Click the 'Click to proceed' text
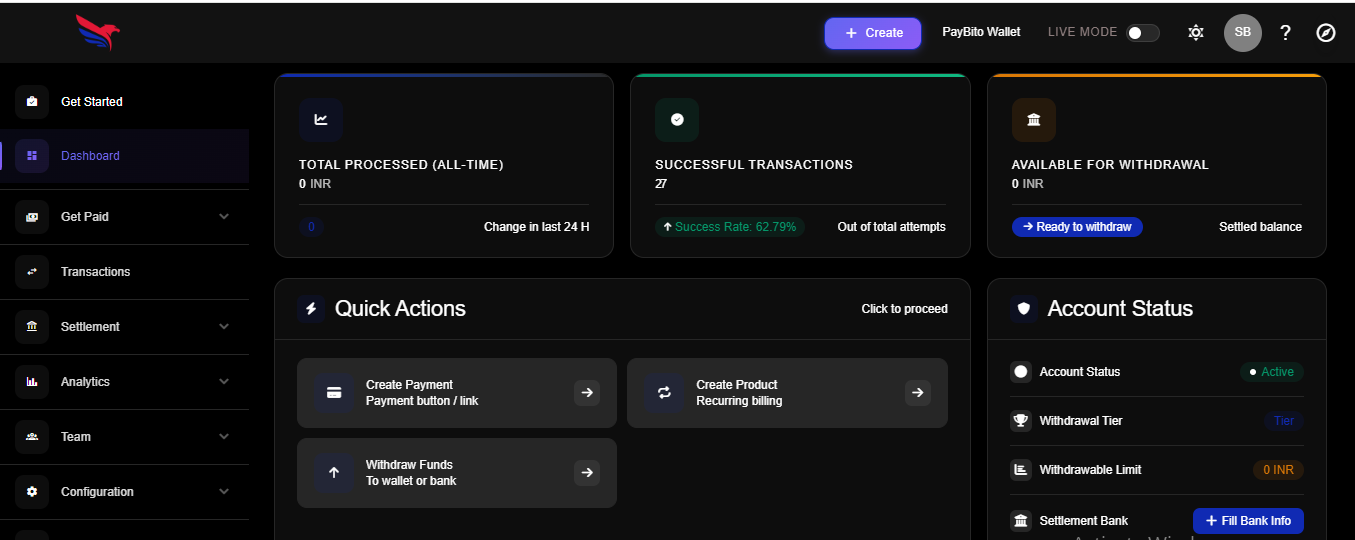This screenshot has width=1355, height=540. 905,309
